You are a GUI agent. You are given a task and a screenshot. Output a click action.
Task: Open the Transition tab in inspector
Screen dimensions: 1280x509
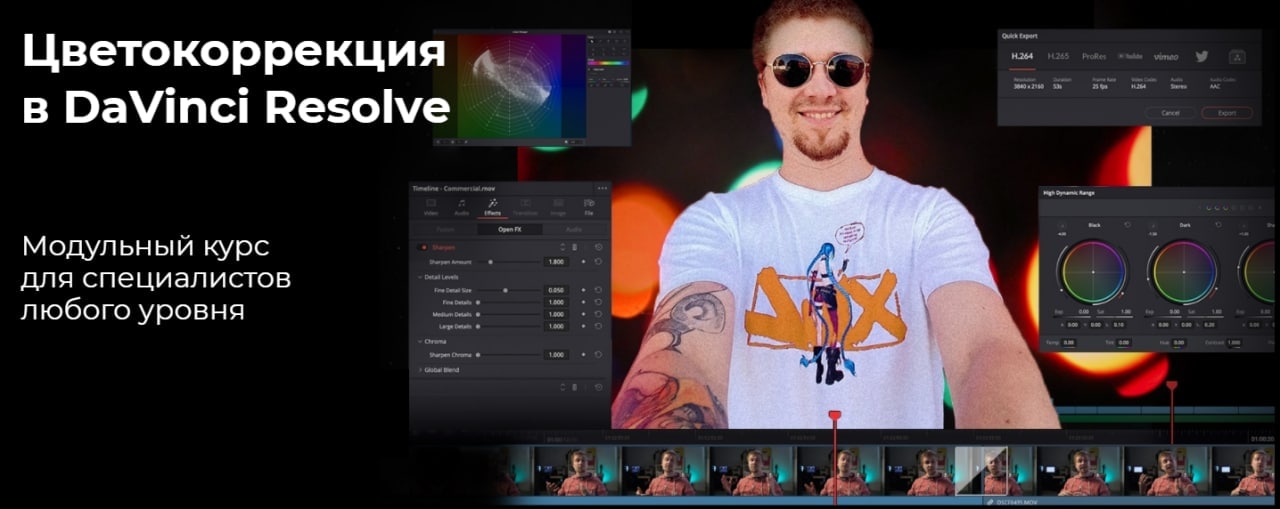525,207
